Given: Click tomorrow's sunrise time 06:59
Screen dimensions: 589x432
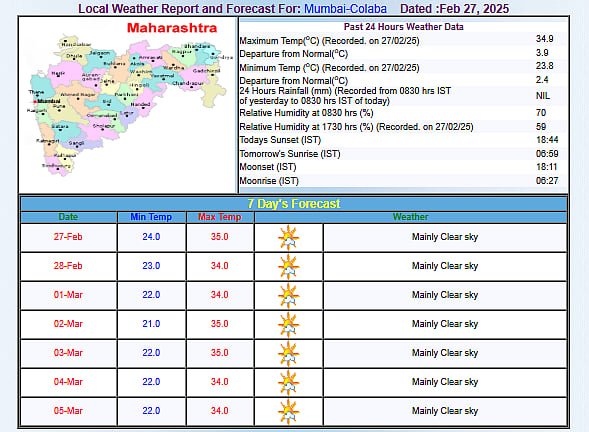Looking at the screenshot, I should pos(547,154).
